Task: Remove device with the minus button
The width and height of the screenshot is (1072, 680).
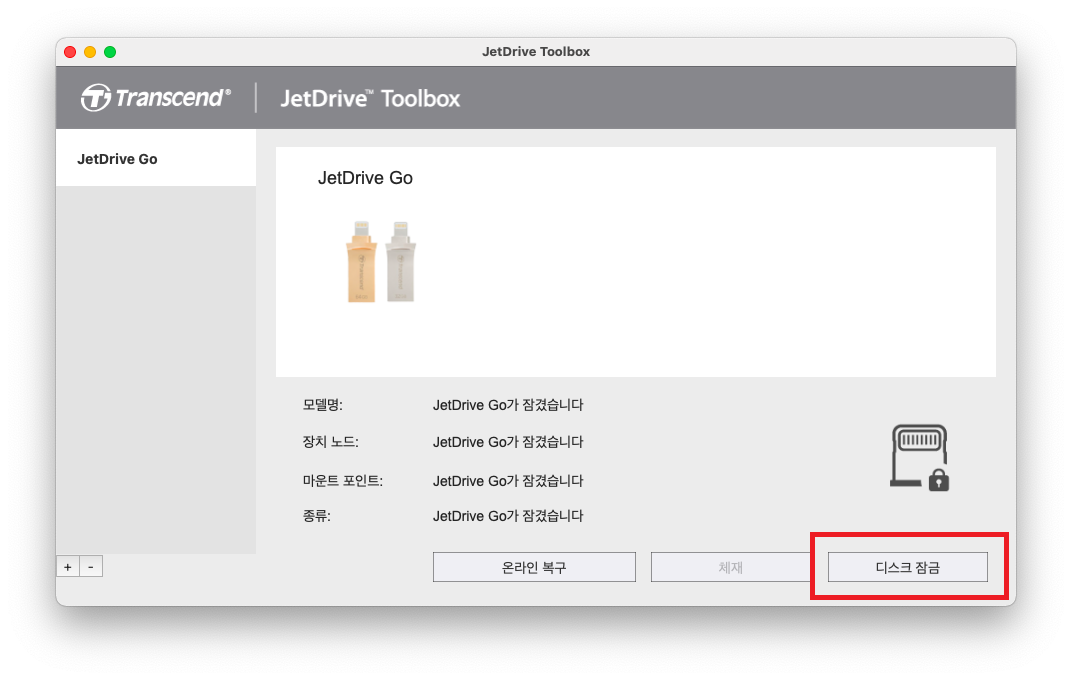Action: pos(91,567)
